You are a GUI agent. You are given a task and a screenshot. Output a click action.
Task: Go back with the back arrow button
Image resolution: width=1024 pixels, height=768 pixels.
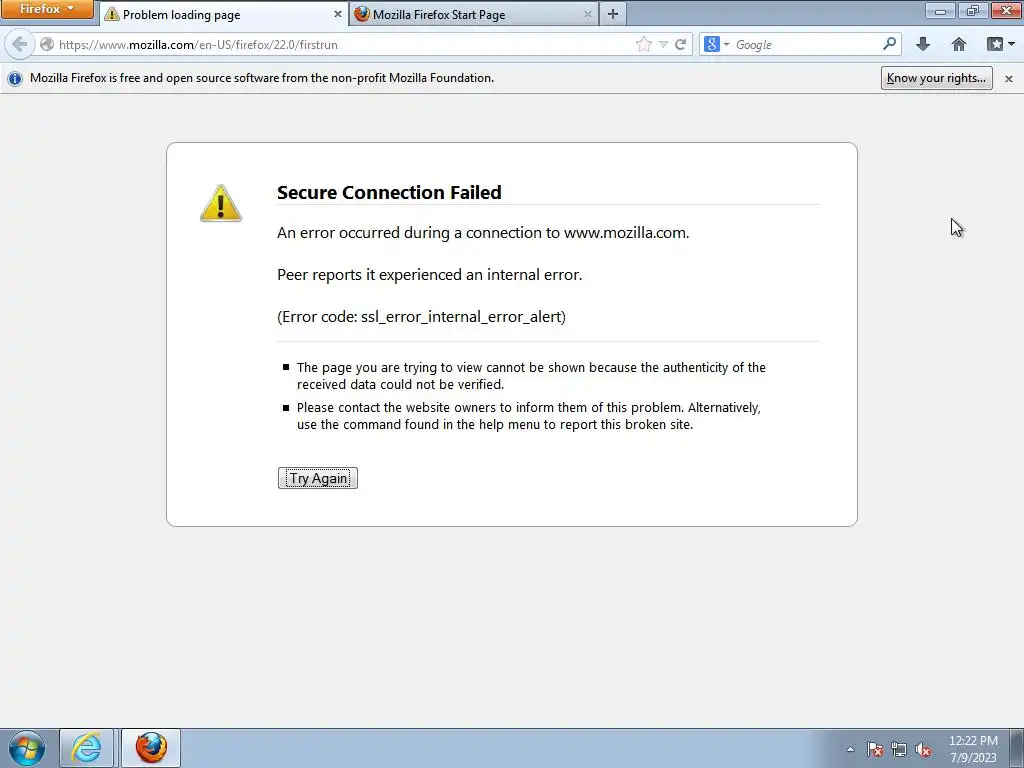(20, 44)
